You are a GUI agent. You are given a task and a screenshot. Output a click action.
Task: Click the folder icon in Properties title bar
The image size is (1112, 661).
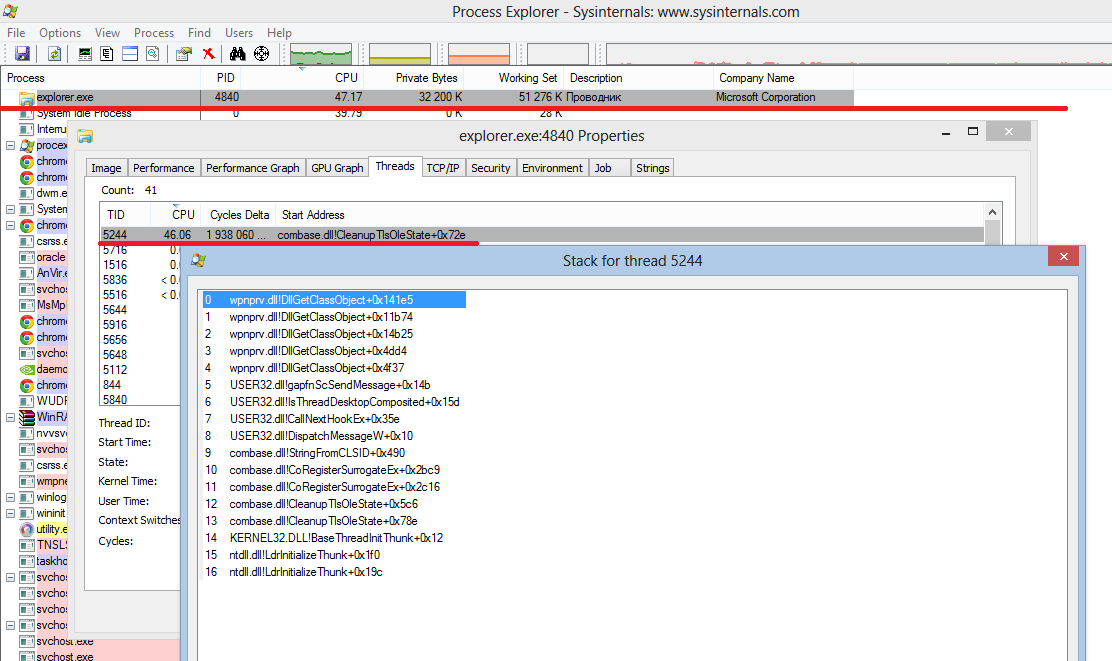[x=85, y=136]
